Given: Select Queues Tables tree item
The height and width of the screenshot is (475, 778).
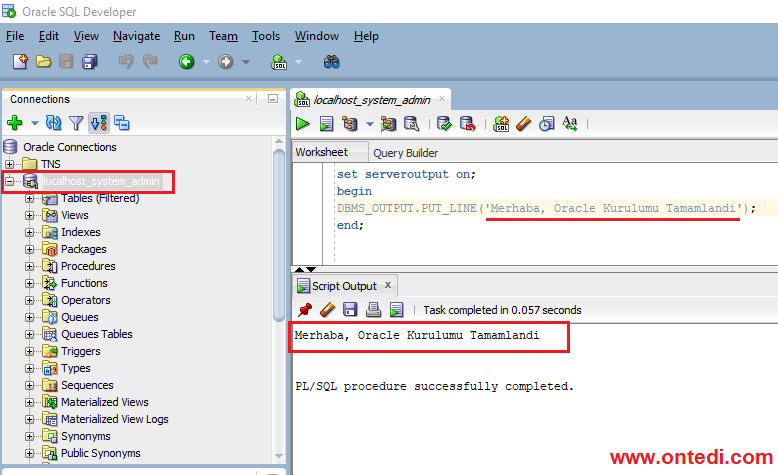Looking at the screenshot, I should [x=97, y=334].
